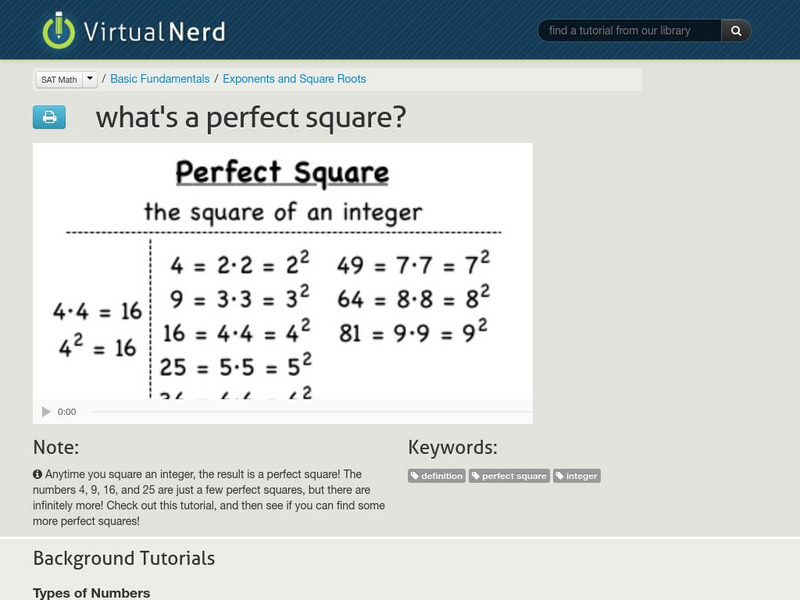This screenshot has width=800, height=600.
Task: Type in the tutorial search field
Action: 629,31
